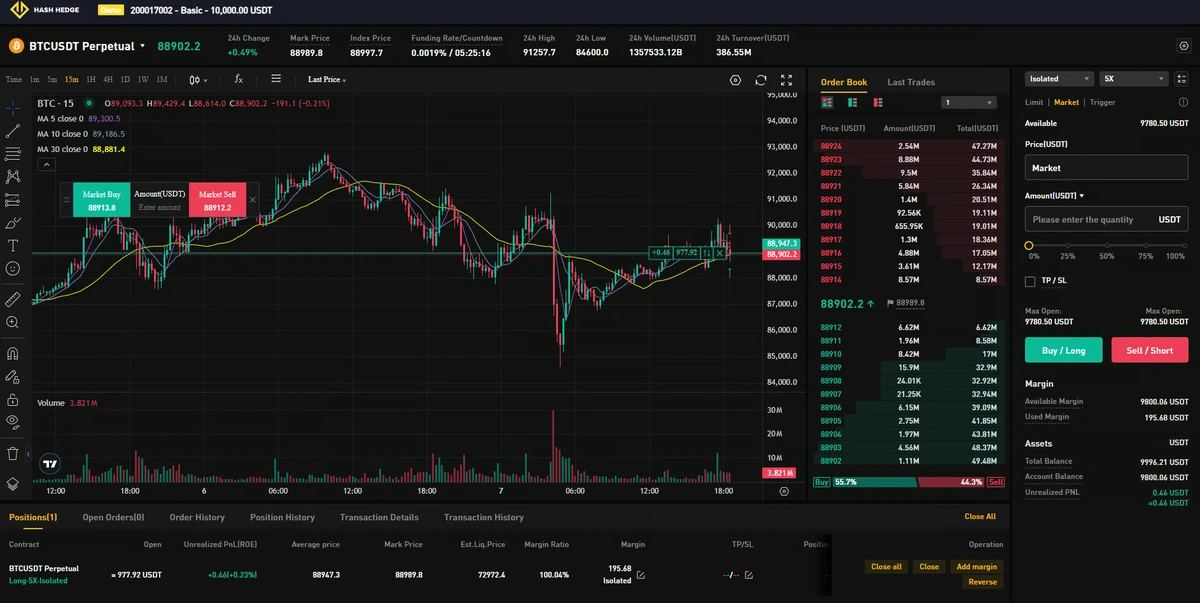The height and width of the screenshot is (603, 1200).
Task: Switch chart interval to 1H
Action: tap(91, 79)
